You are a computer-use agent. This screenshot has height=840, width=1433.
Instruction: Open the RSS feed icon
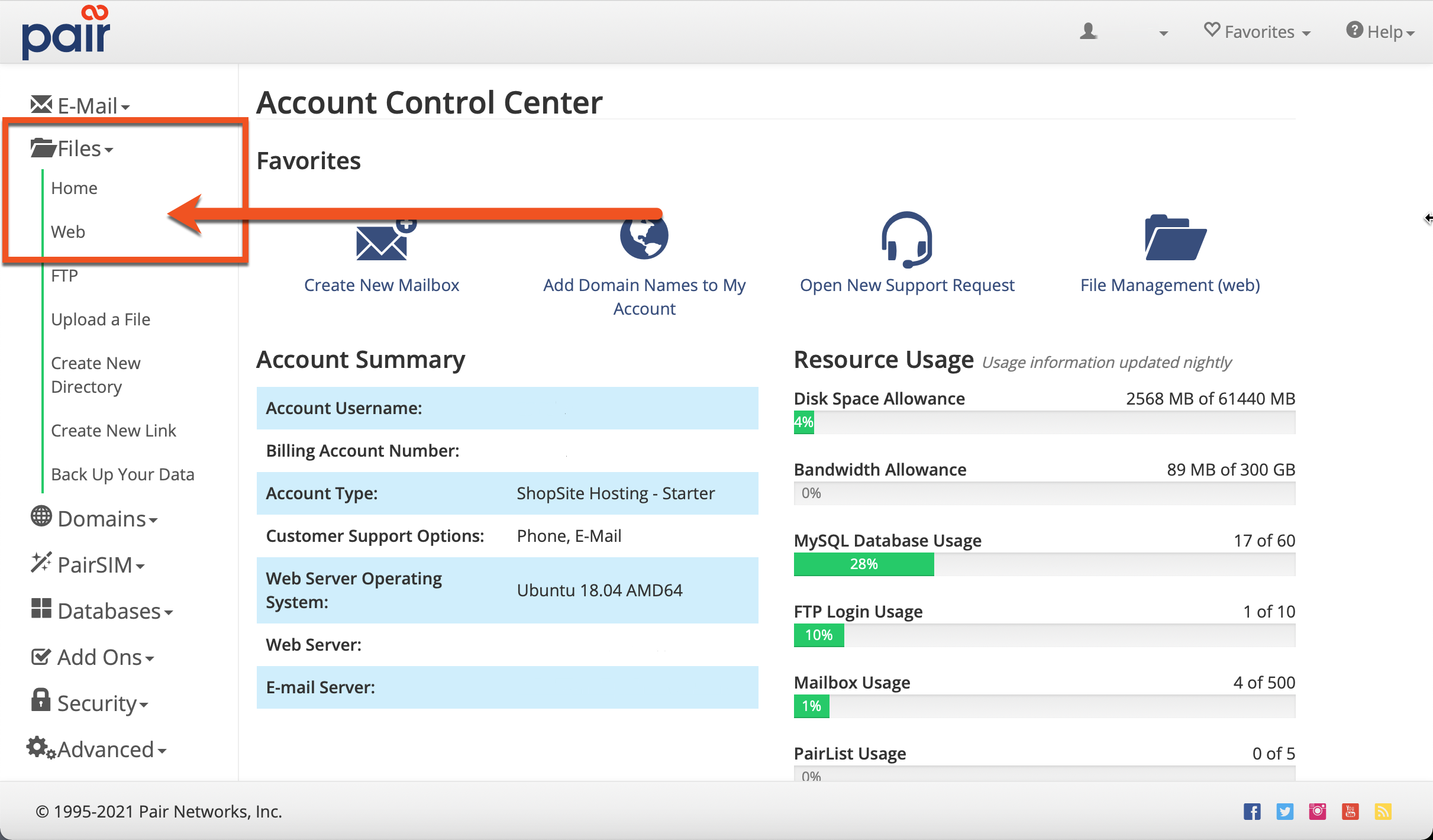click(1383, 812)
